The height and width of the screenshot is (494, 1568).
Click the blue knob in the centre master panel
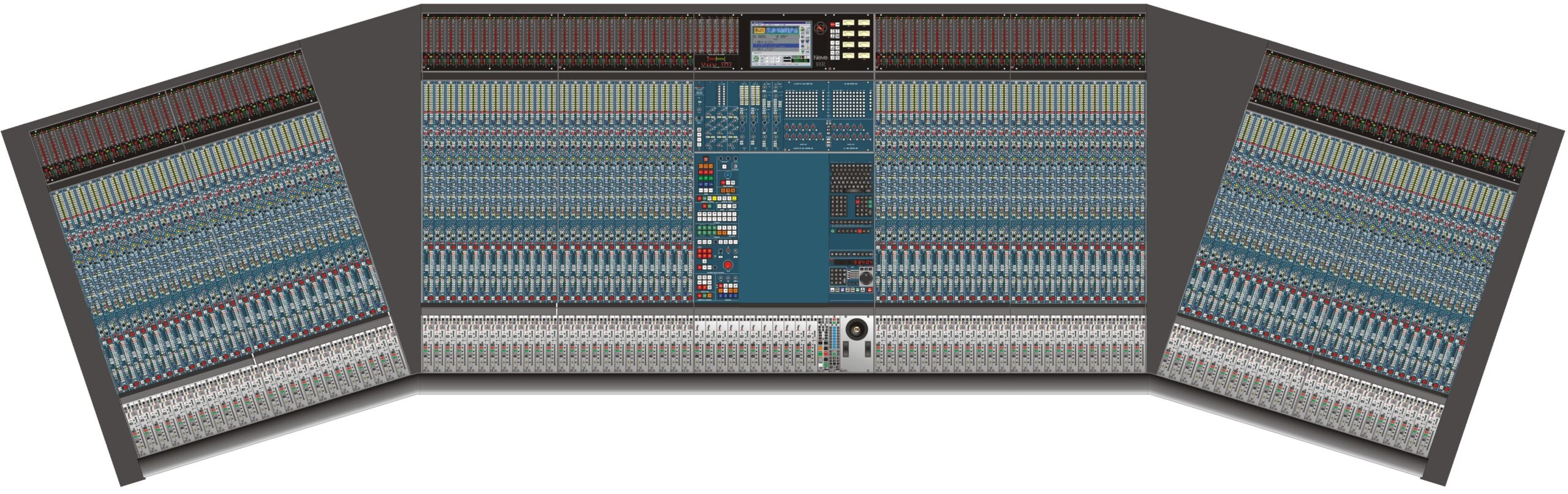[728, 174]
